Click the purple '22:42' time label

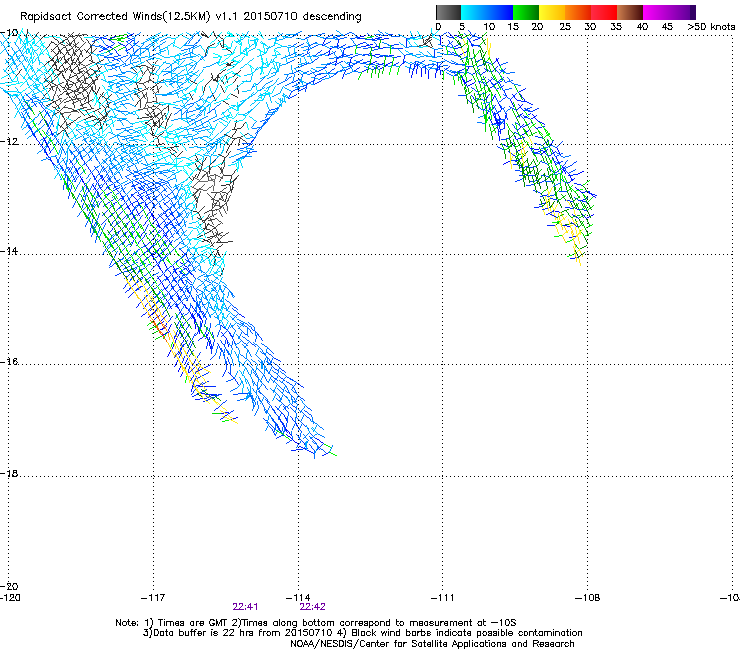pyautogui.click(x=312, y=607)
